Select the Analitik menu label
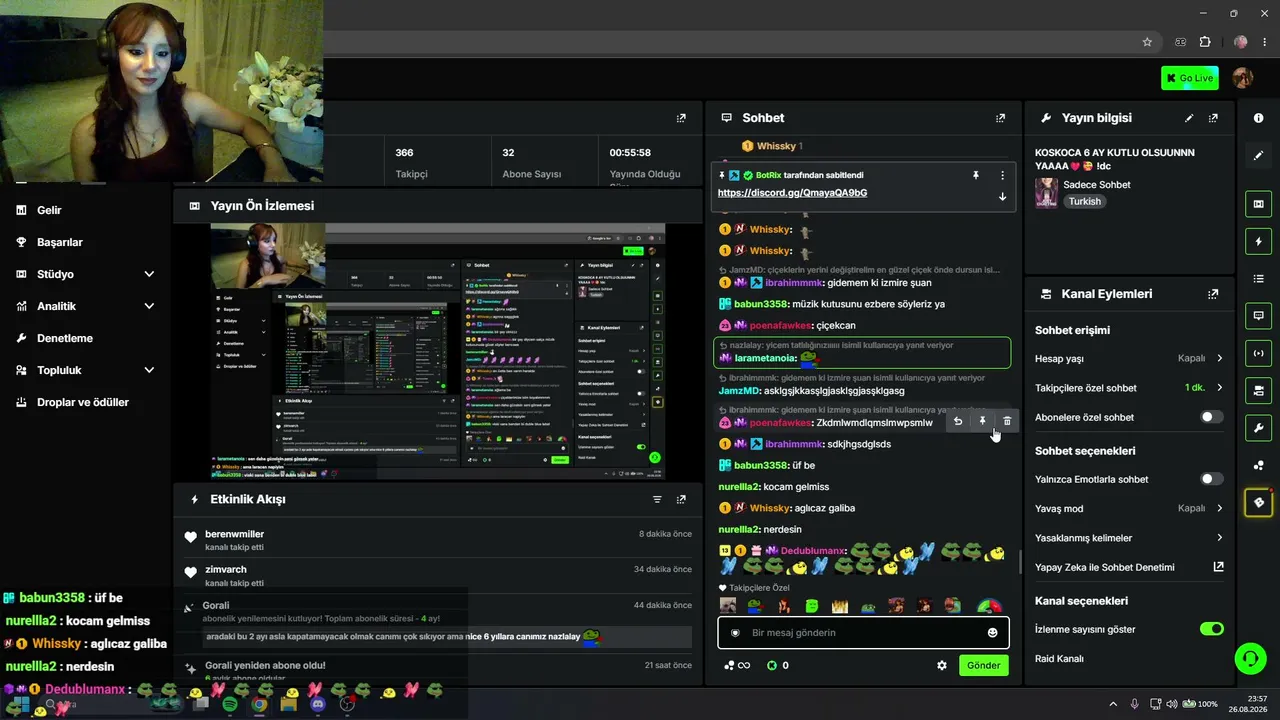This screenshot has width=1280, height=720. pyautogui.click(x=56, y=306)
